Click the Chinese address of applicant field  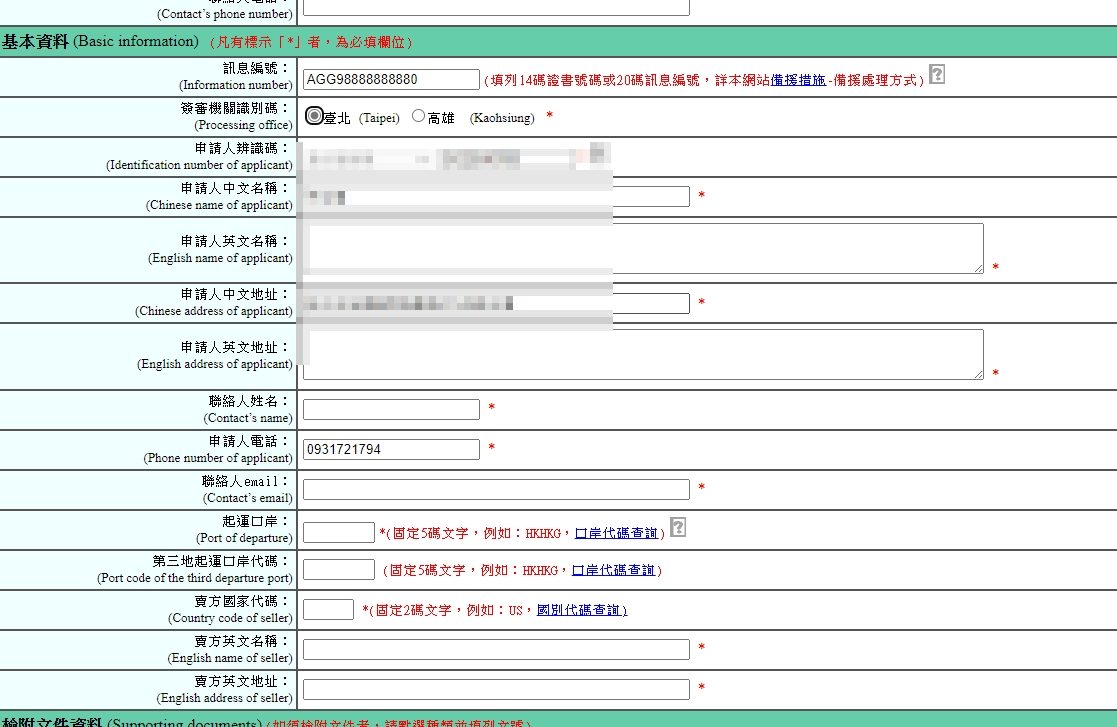(497, 303)
